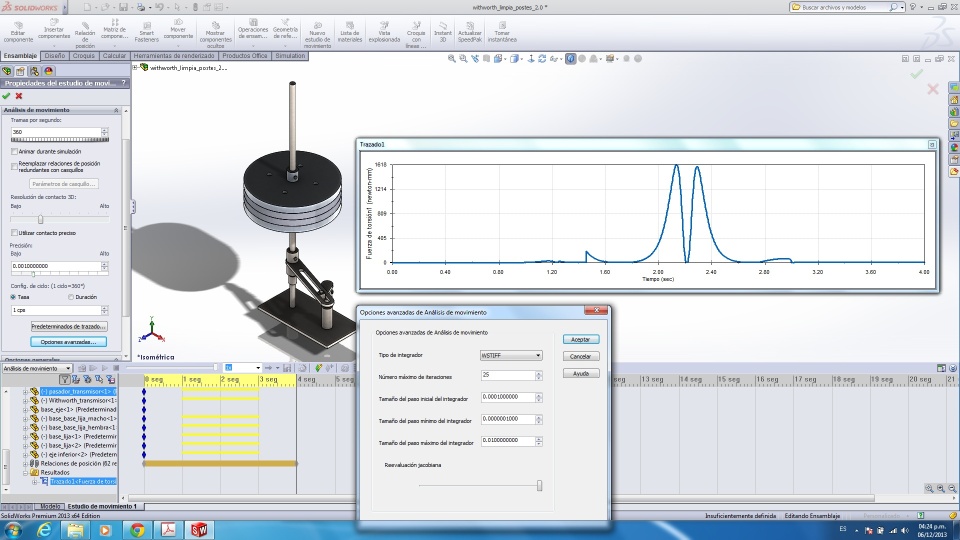This screenshot has width=960, height=540.
Task: Click Tamaño del paso inicial field
Action: (508, 397)
